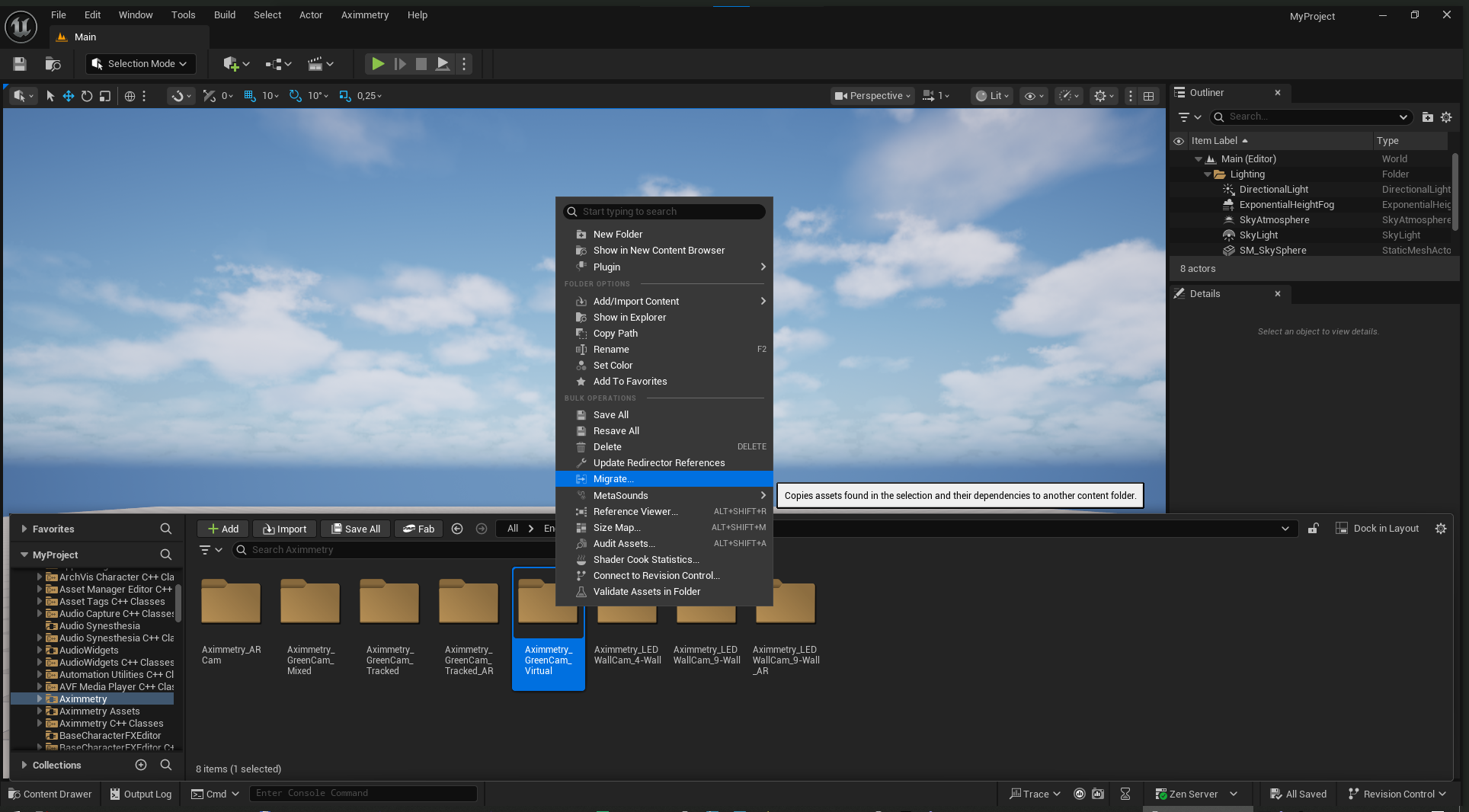
Task: Collapse the Lighting folder in Outliner
Action: pos(1208,174)
